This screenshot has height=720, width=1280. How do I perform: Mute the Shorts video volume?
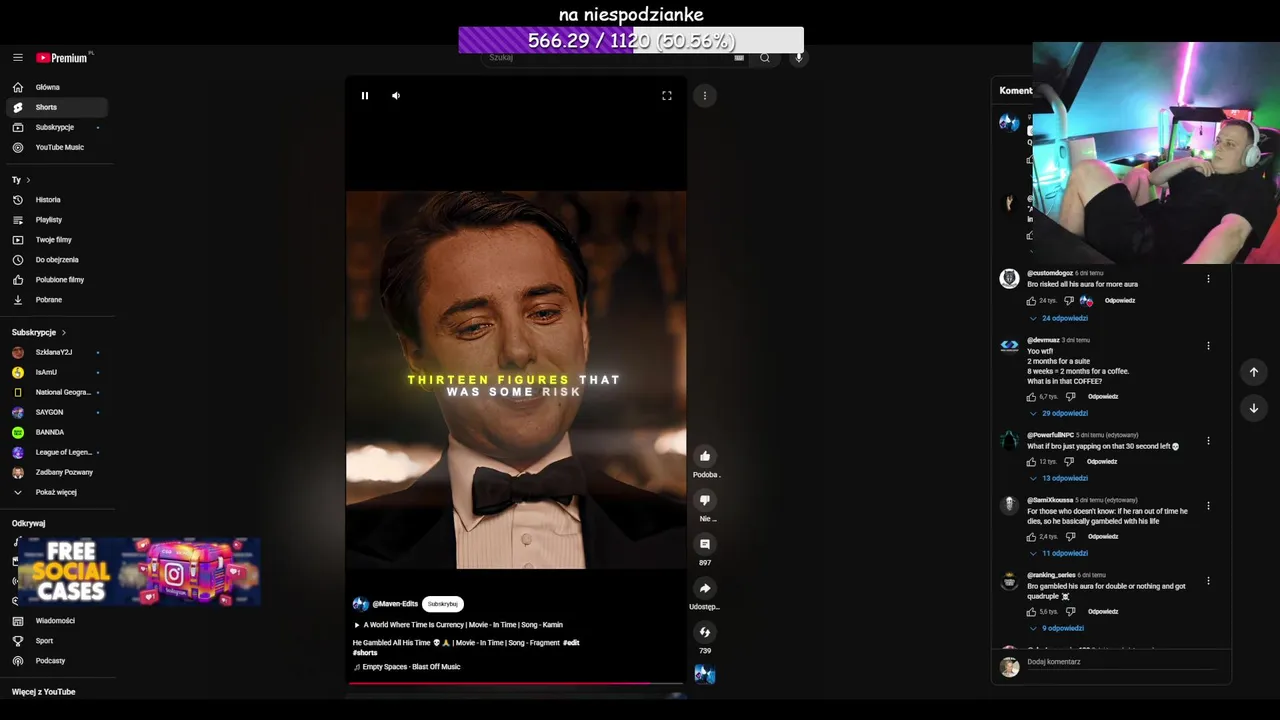(x=396, y=96)
